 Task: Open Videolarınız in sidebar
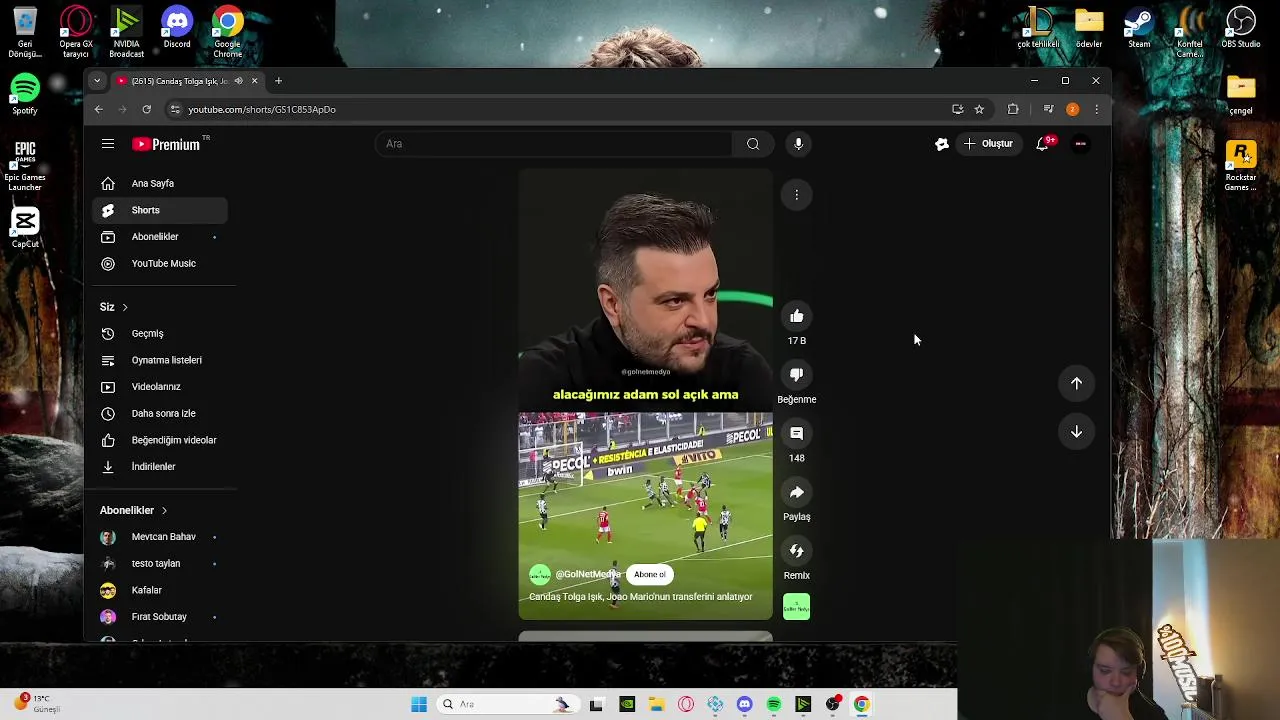(160, 387)
